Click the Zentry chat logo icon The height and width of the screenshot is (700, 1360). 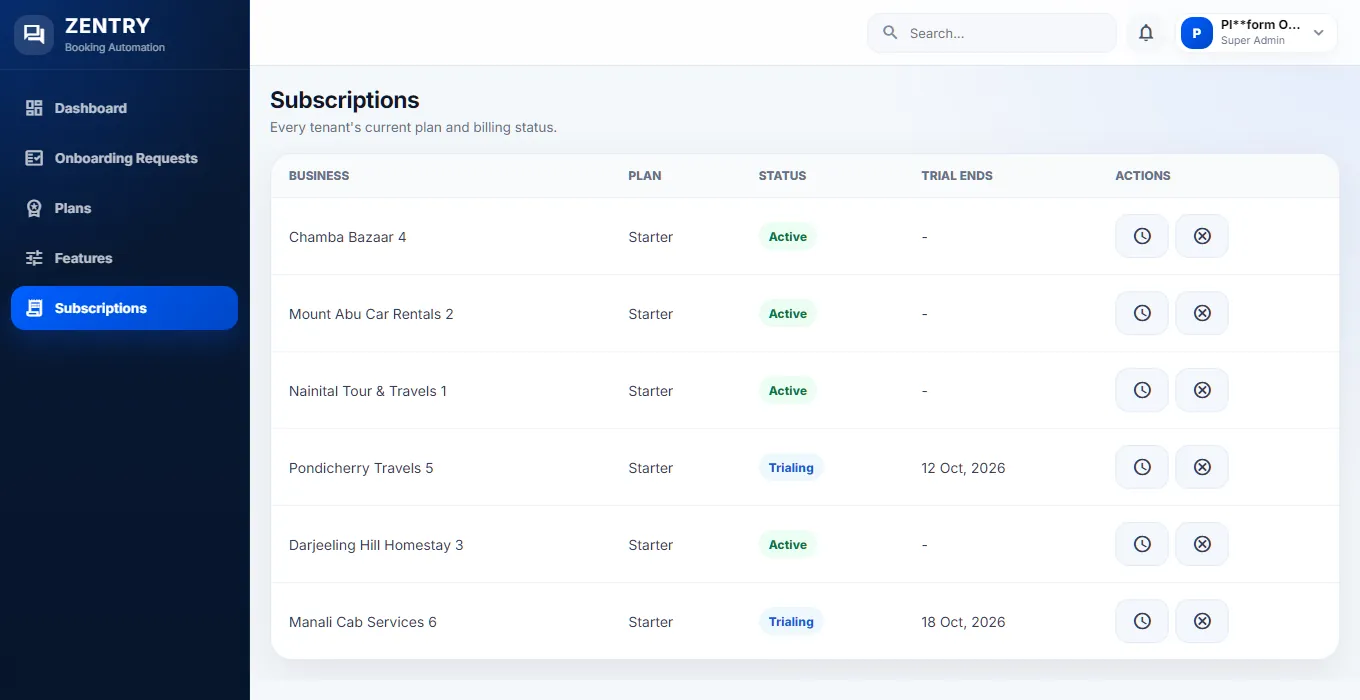point(34,34)
